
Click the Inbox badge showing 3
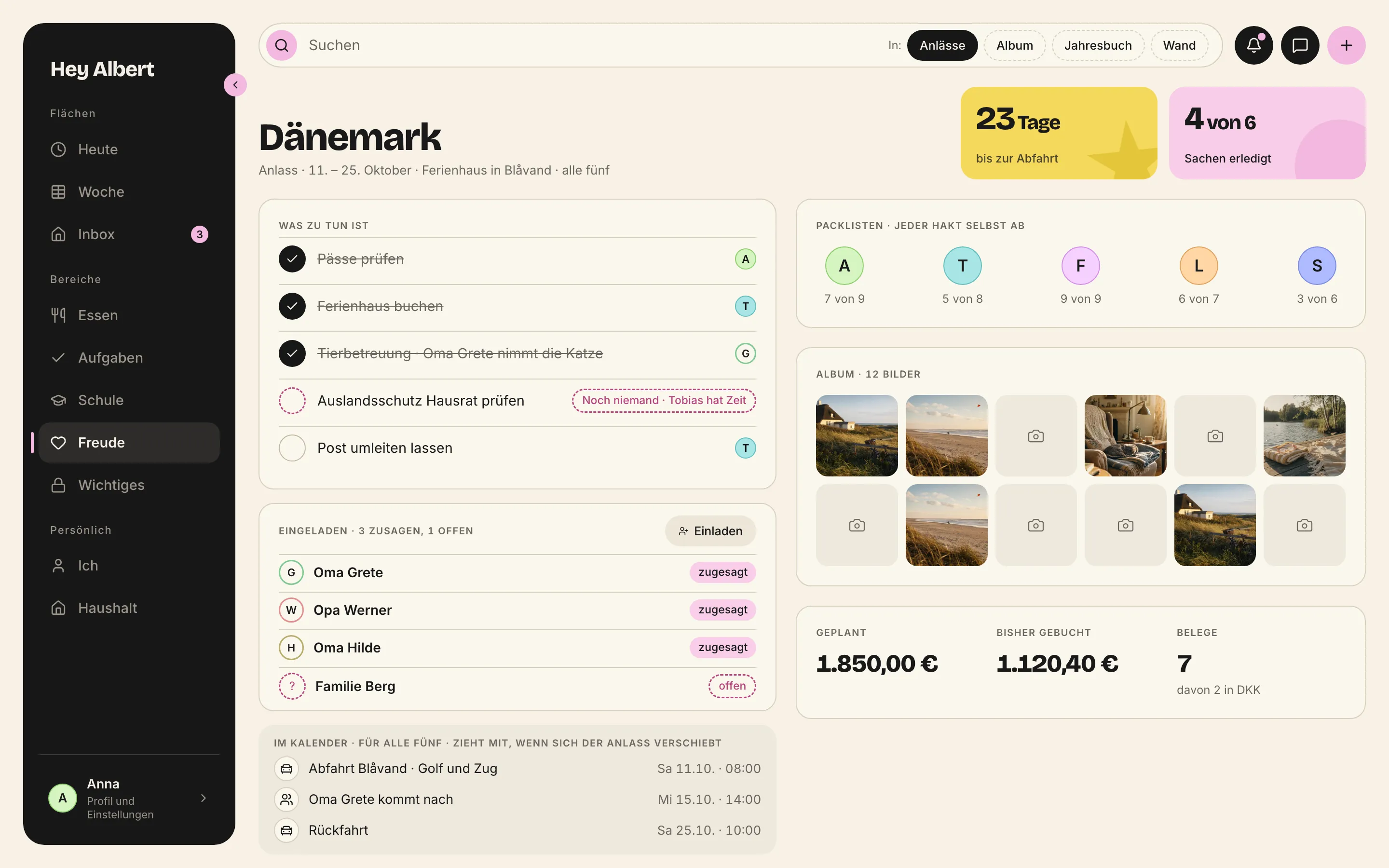click(199, 234)
